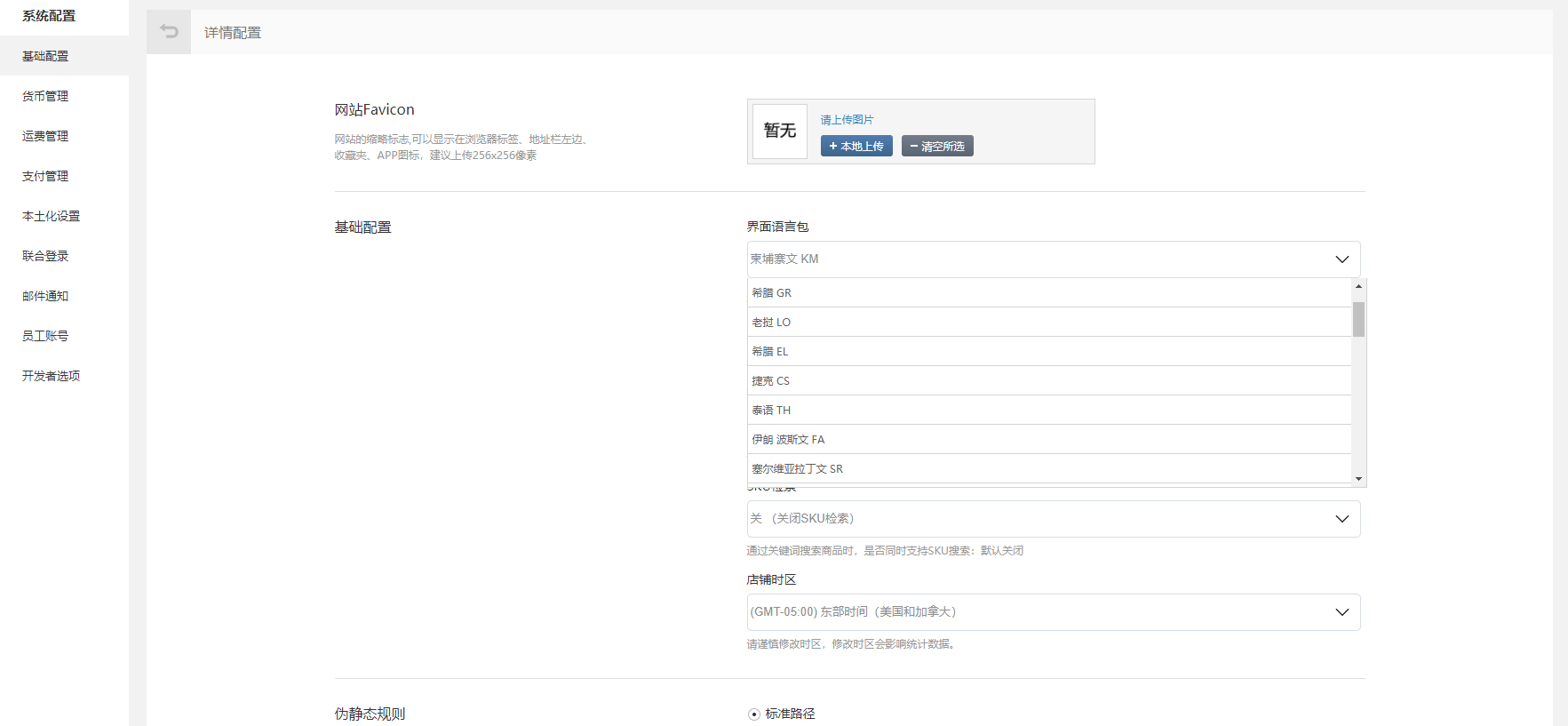Screen dimensions: 1568x726
Task: Choose 伊朗 波斯文 FA from the language list
Action: tap(1049, 439)
